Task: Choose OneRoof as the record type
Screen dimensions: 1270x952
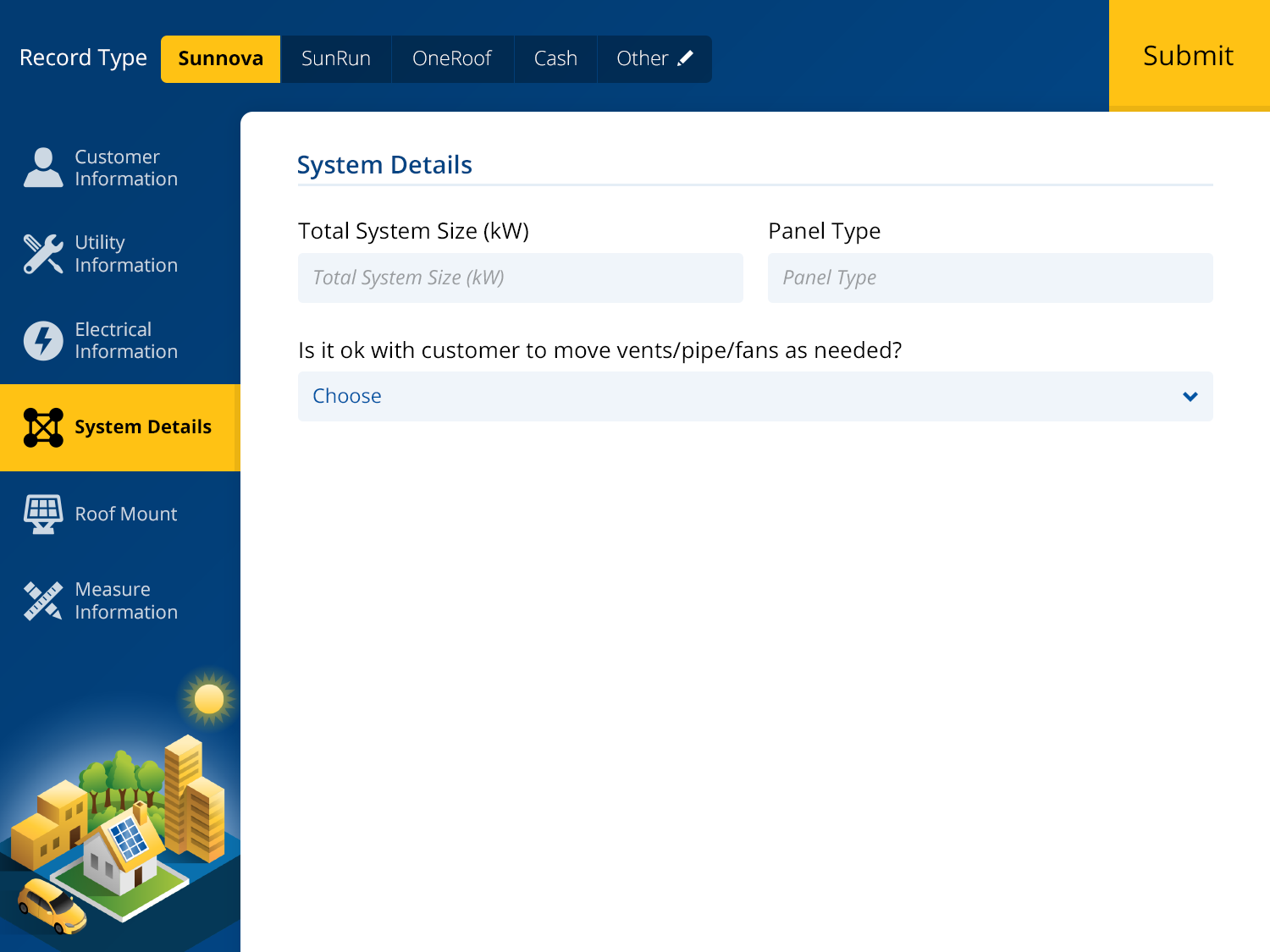Action: [452, 58]
